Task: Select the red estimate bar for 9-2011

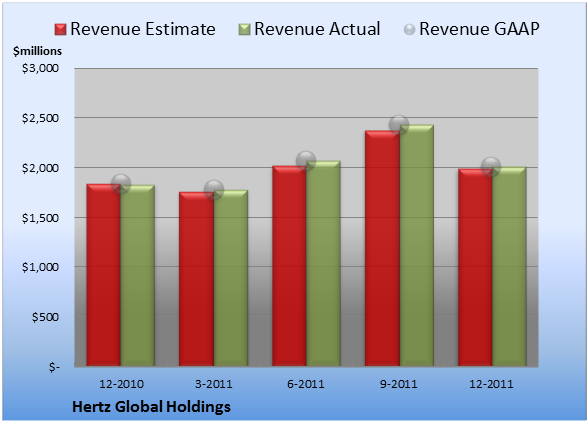Action: click(382, 248)
